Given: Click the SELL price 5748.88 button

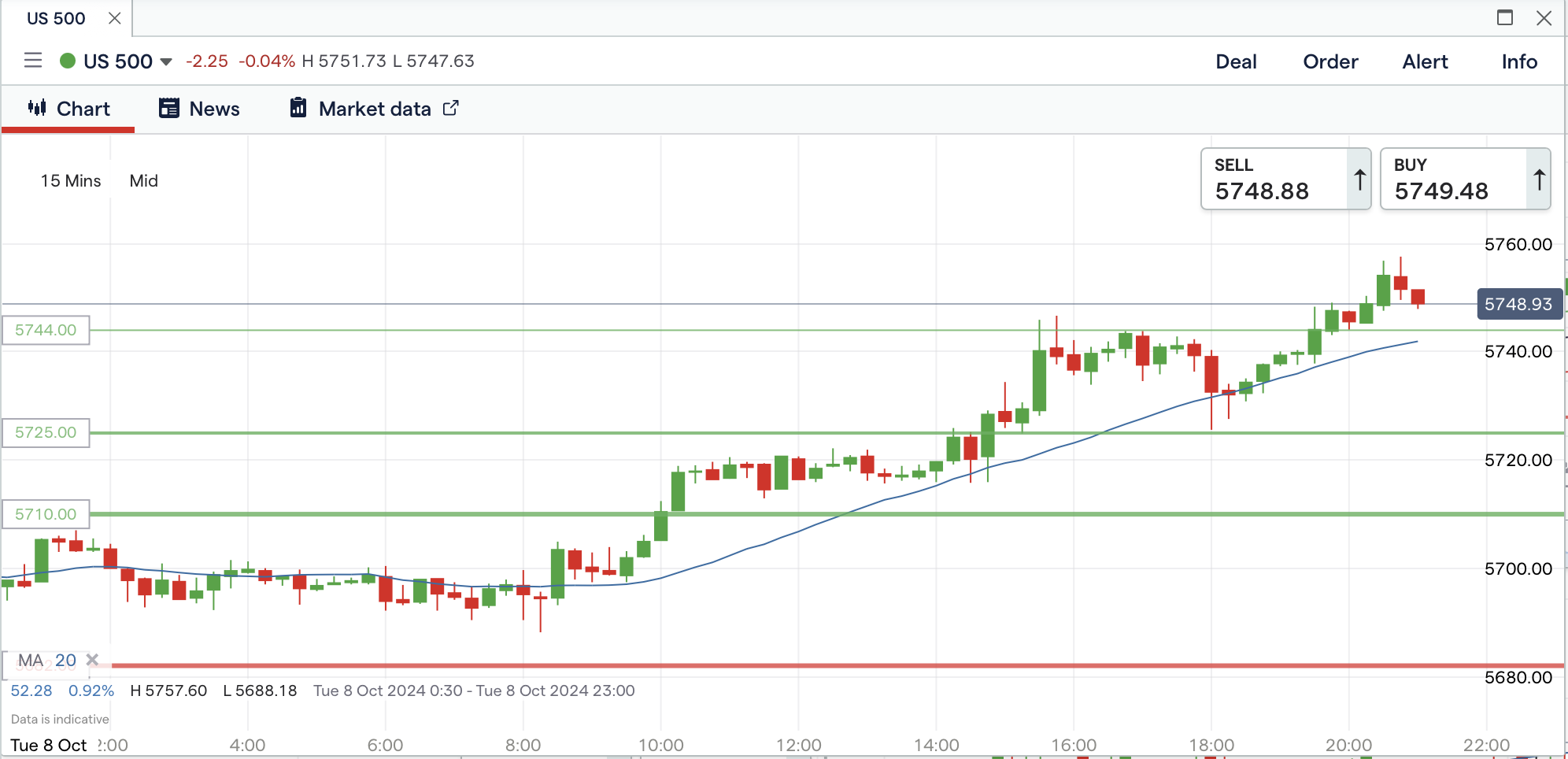Looking at the screenshot, I should pos(1275,180).
